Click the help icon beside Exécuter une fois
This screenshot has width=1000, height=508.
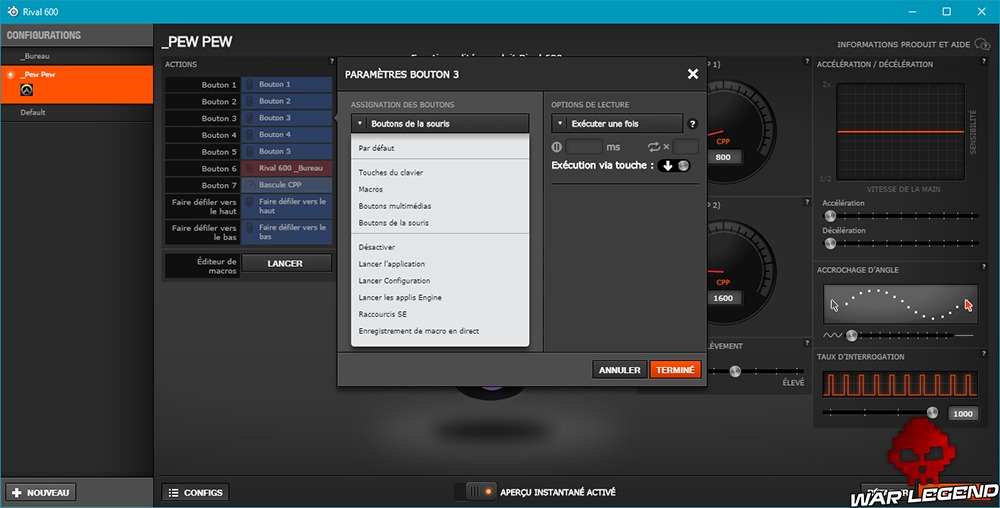tap(692, 124)
